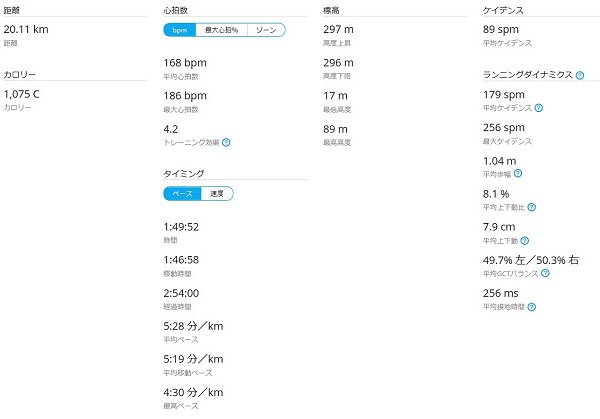Click help icon next to 平均接地時間

click(532, 307)
